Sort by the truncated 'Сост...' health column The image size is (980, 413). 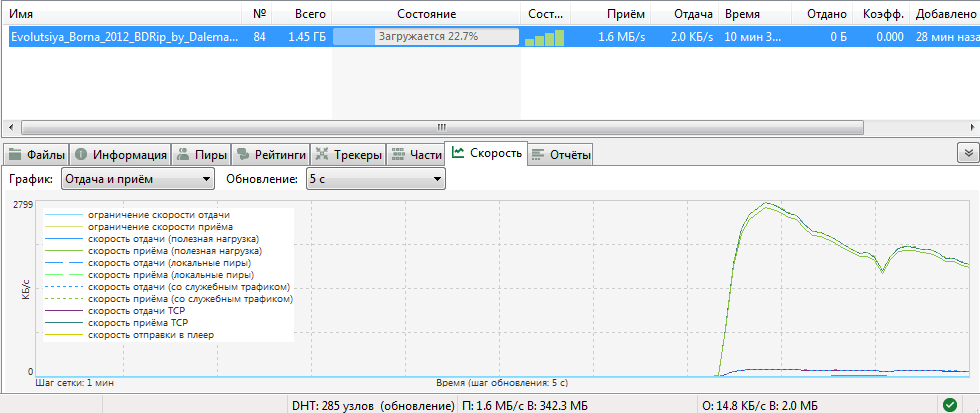546,14
